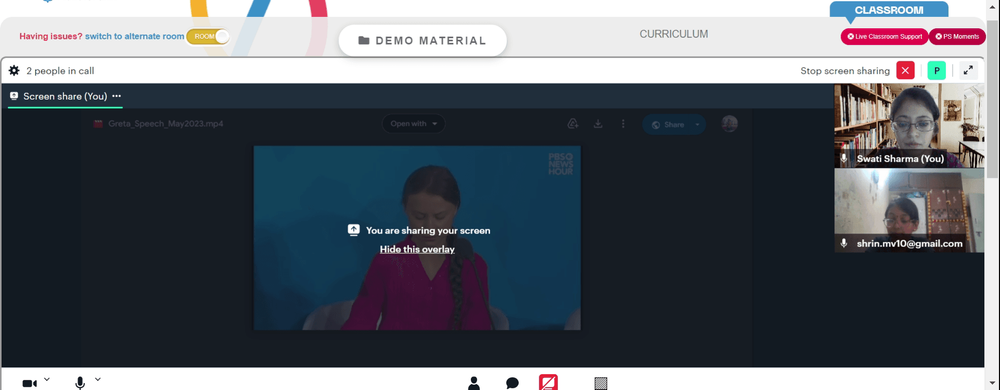
Task: Click the add to Drive icon
Action: 573,124
